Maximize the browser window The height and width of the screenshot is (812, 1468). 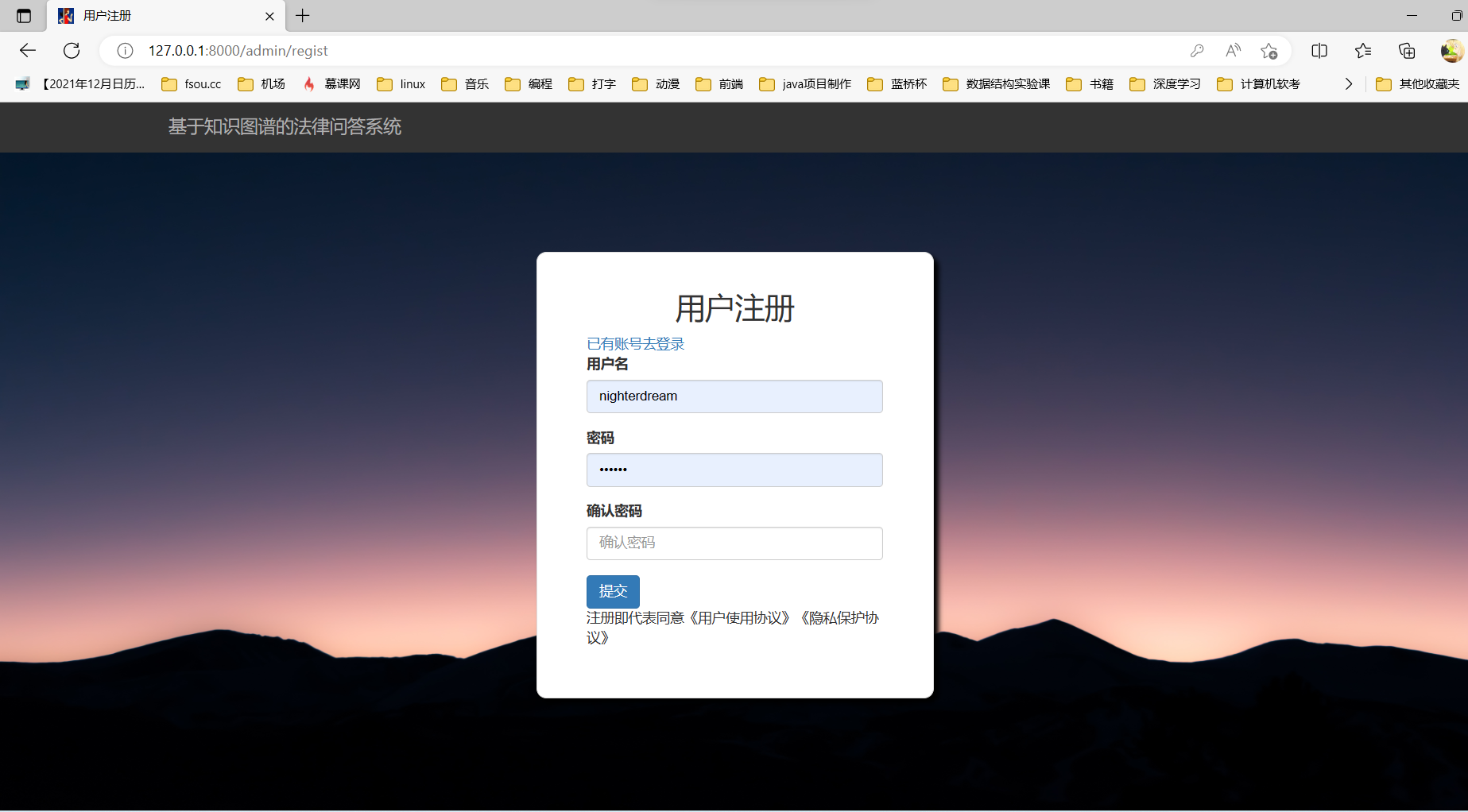coord(1457,16)
